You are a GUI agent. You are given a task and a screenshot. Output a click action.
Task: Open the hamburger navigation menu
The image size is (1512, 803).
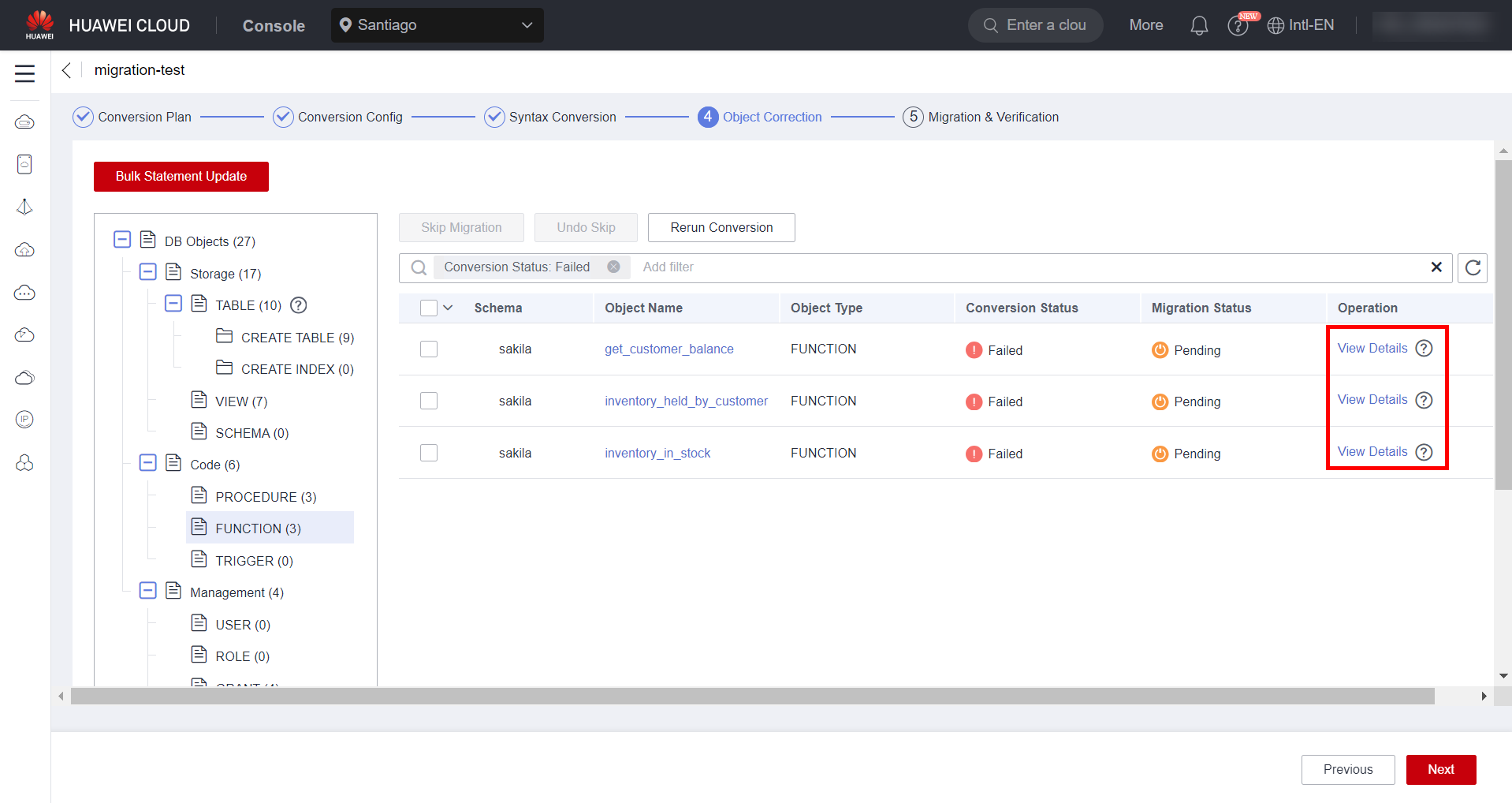coord(24,73)
